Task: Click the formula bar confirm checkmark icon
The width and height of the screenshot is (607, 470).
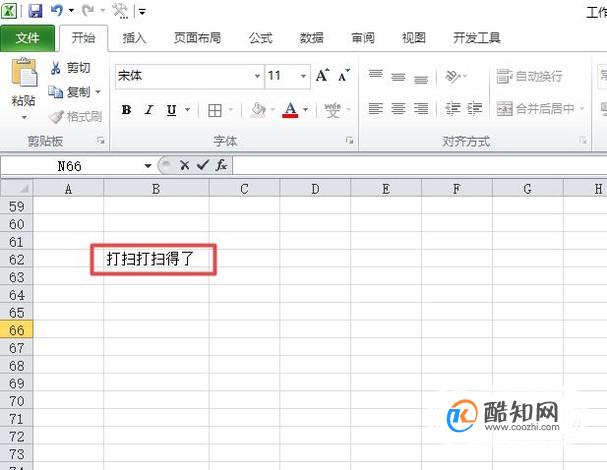Action: coord(203,165)
